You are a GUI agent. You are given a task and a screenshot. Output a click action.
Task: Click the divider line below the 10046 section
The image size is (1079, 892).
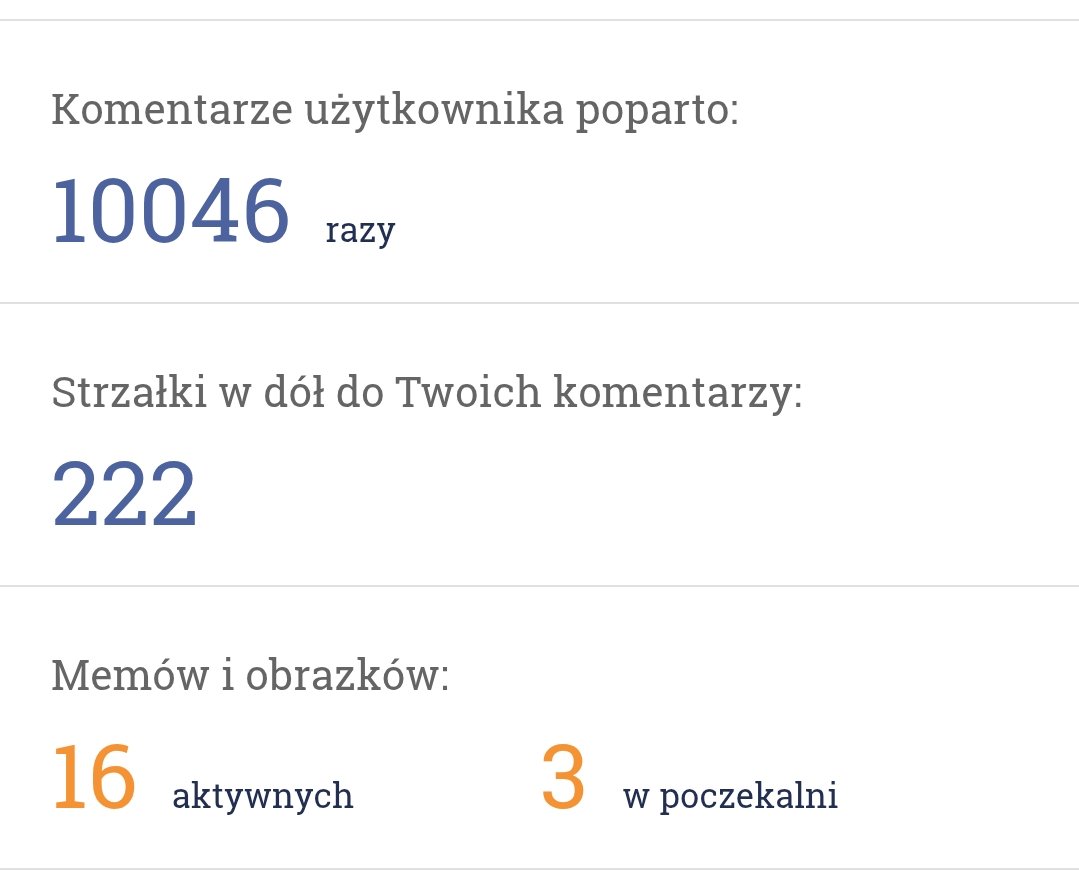[x=540, y=302]
